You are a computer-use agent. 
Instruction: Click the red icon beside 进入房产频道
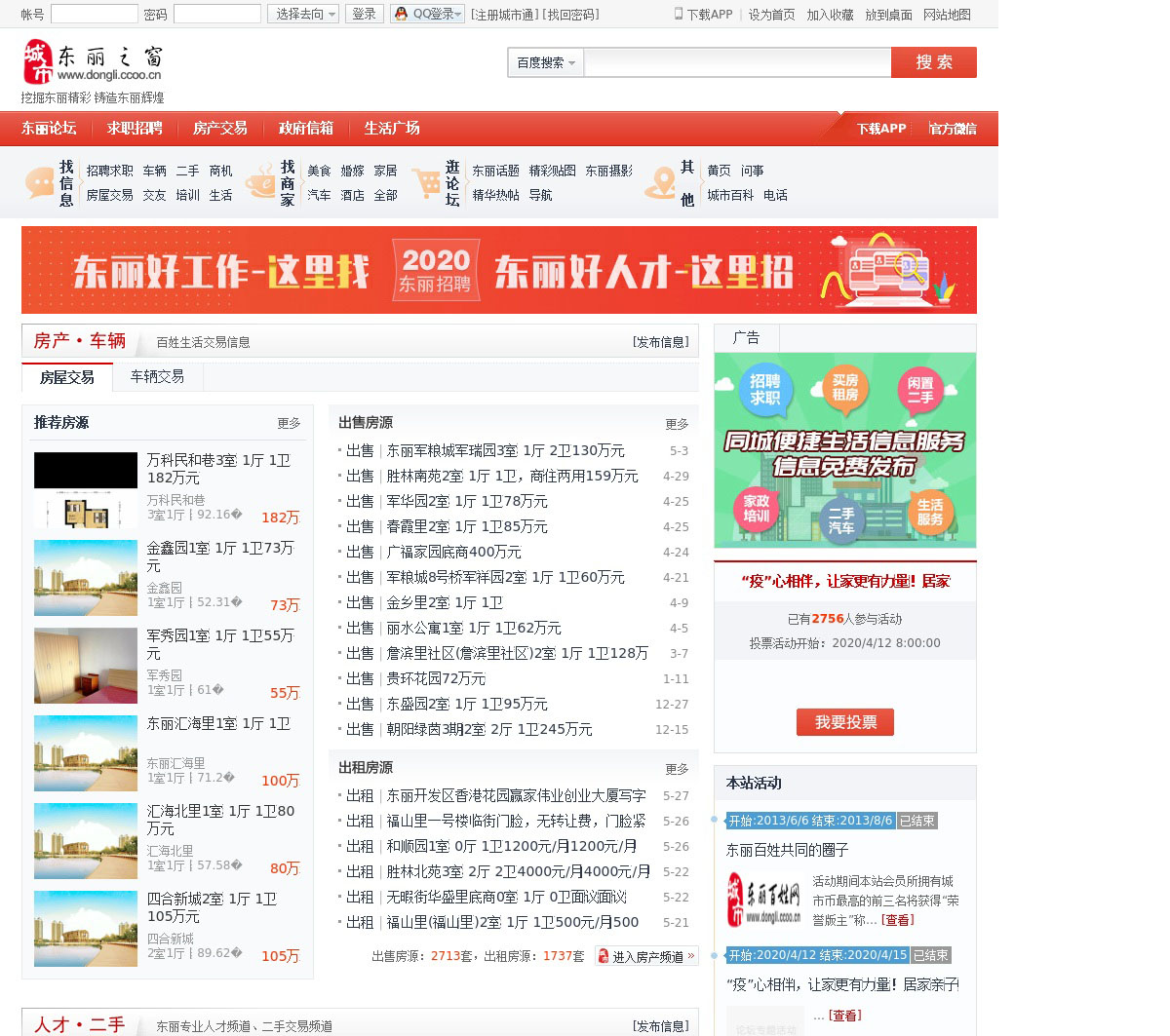(x=604, y=956)
